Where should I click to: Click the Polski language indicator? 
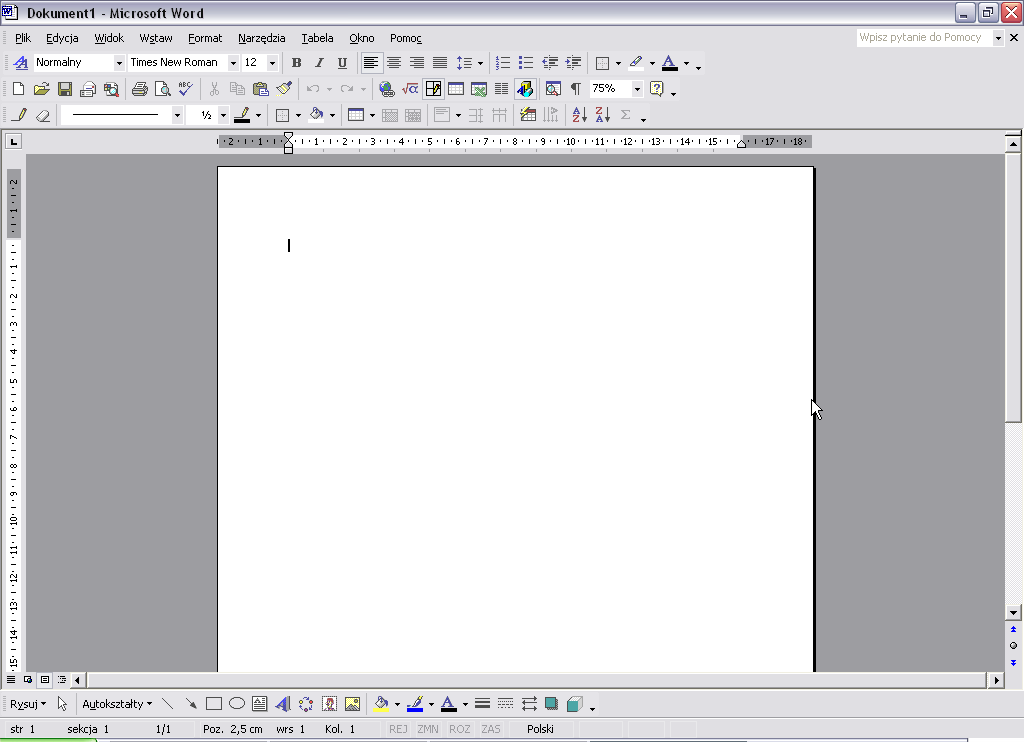(540, 729)
